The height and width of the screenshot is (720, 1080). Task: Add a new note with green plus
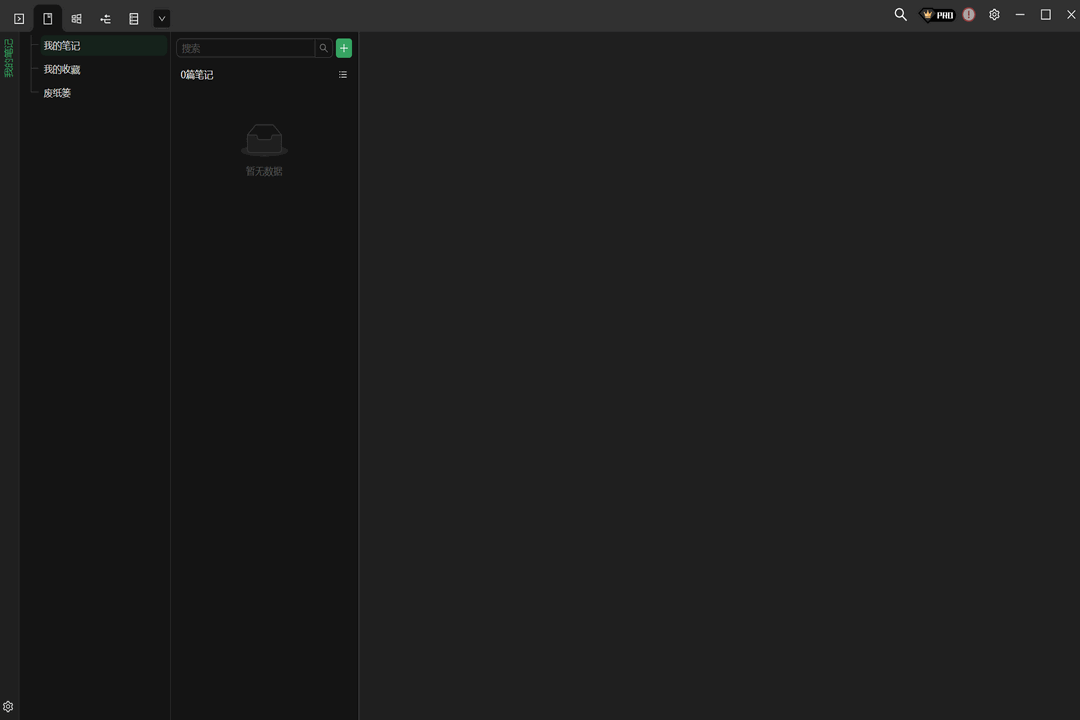point(344,48)
